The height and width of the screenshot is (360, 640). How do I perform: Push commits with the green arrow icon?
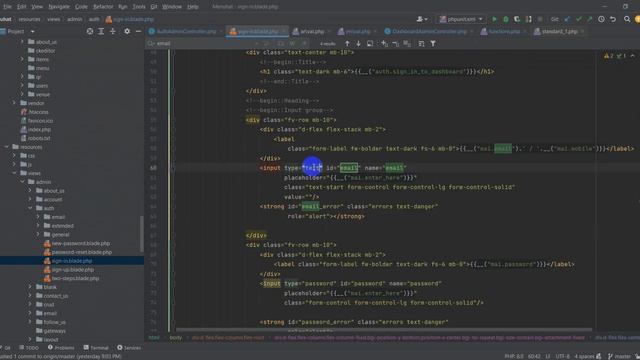[x=590, y=19]
